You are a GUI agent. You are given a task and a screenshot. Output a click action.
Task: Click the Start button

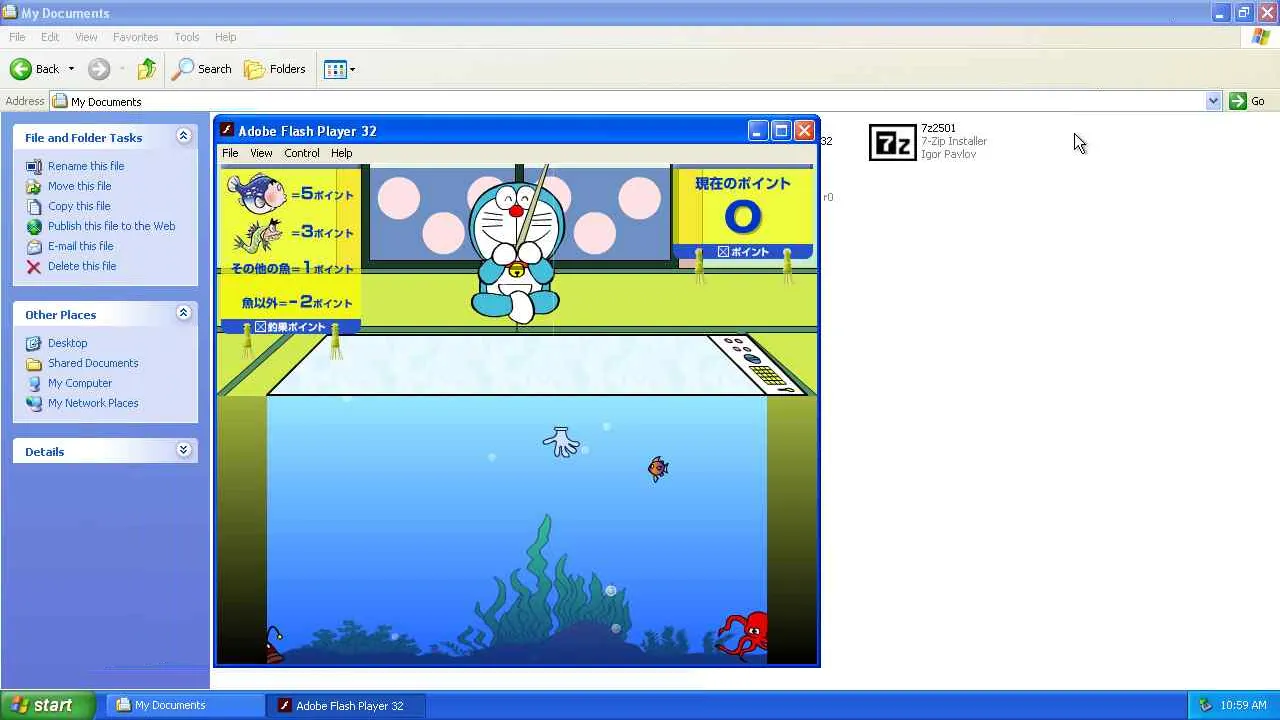click(48, 705)
